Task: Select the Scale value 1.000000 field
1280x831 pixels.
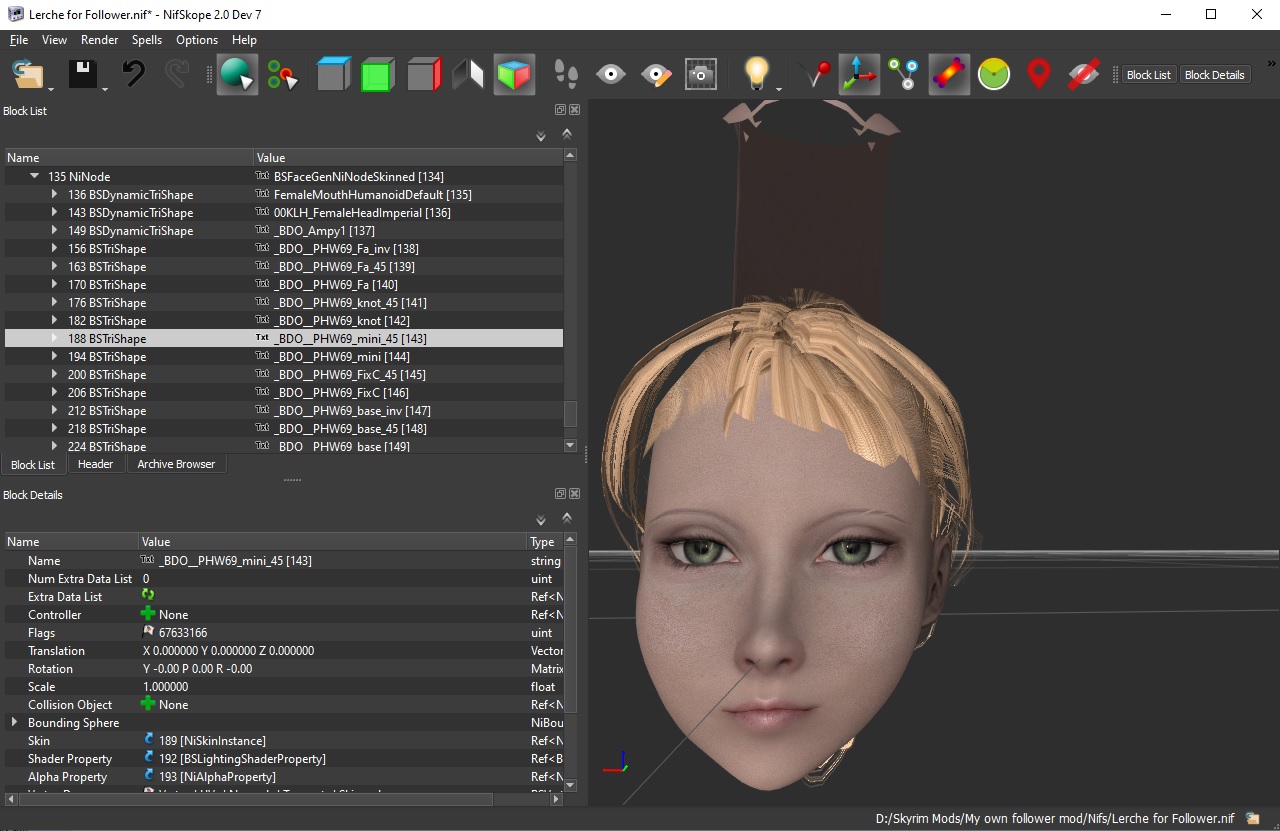Action: 166,687
